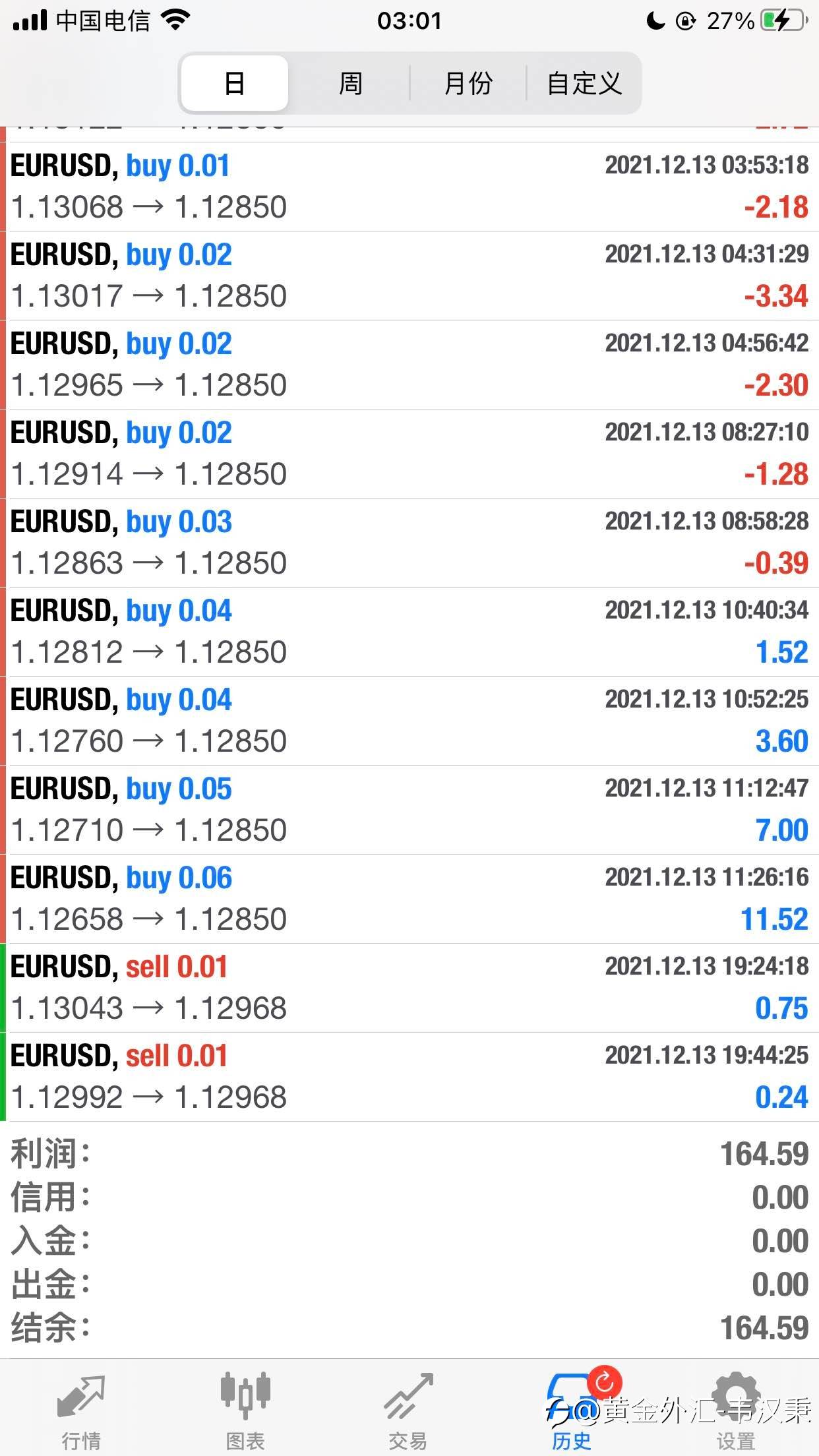Select the trade with loss -3.34
Viewport: 819px width, 1456px height.
click(409, 276)
